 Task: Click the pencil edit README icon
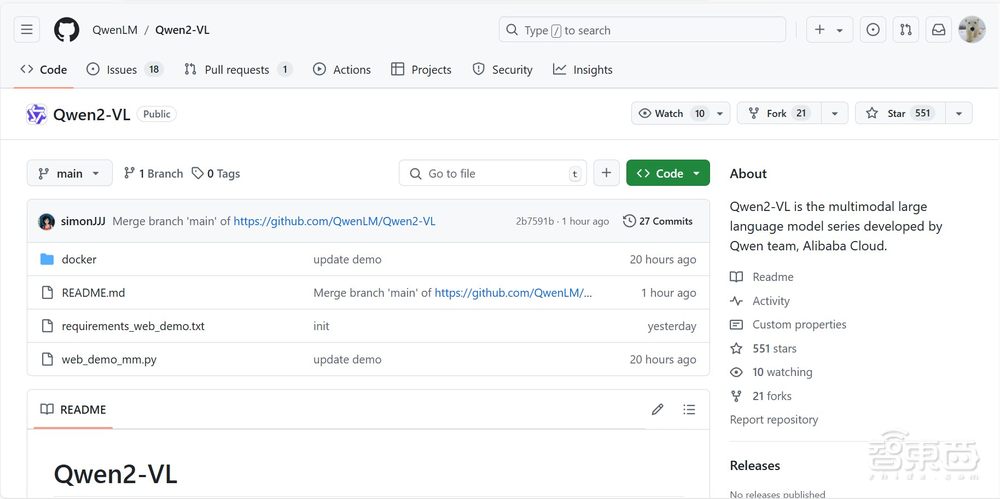click(x=657, y=409)
